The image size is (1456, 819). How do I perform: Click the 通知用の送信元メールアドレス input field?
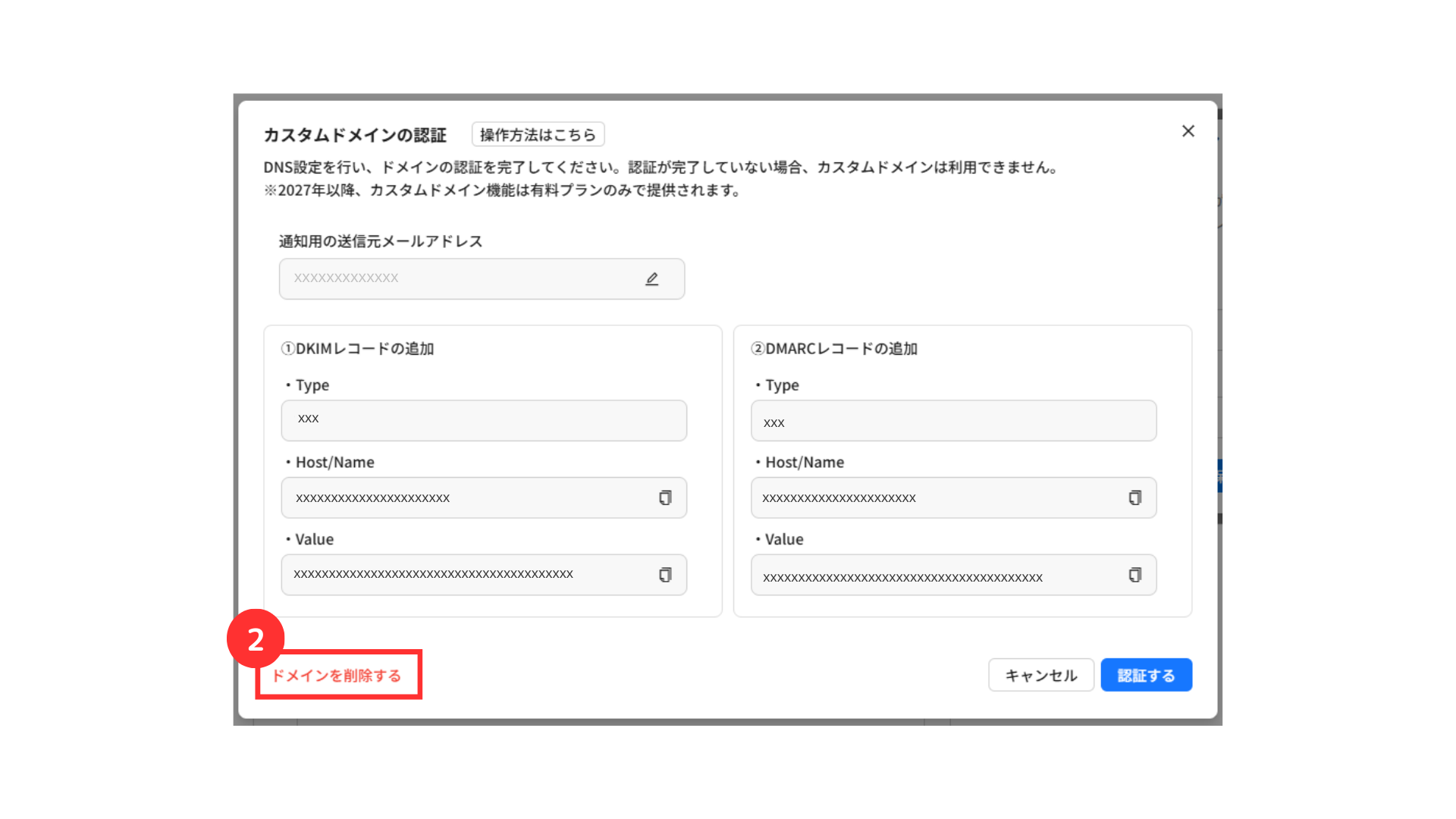[455, 279]
